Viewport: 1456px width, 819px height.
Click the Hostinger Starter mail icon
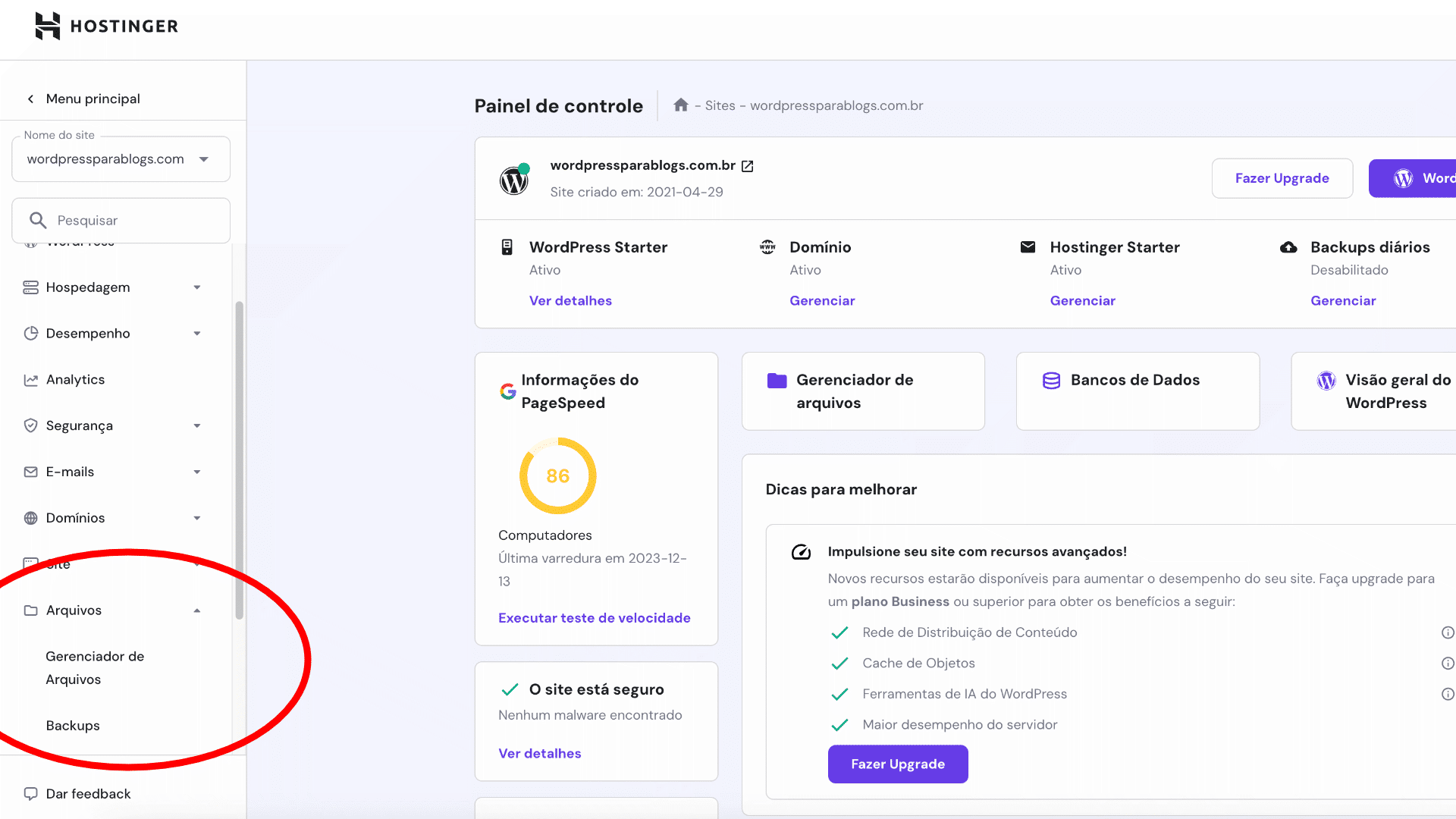click(x=1028, y=247)
